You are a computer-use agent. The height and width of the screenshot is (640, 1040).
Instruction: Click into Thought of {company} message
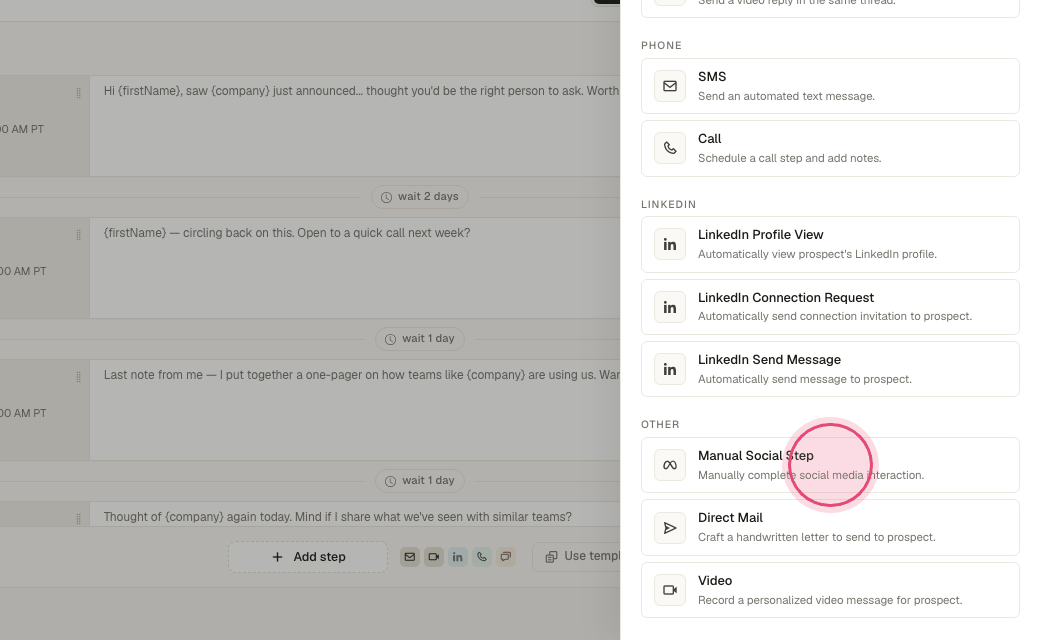click(338, 517)
